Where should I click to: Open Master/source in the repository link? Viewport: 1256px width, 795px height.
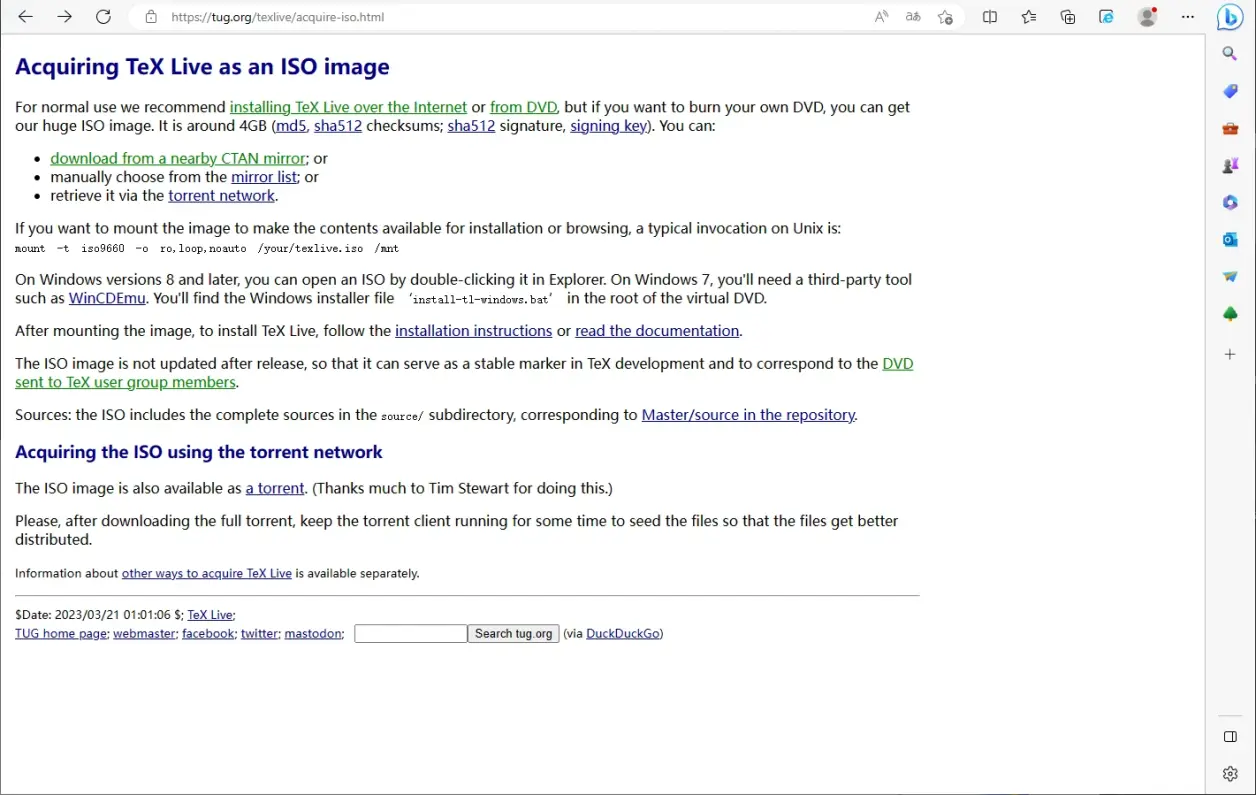click(x=748, y=415)
